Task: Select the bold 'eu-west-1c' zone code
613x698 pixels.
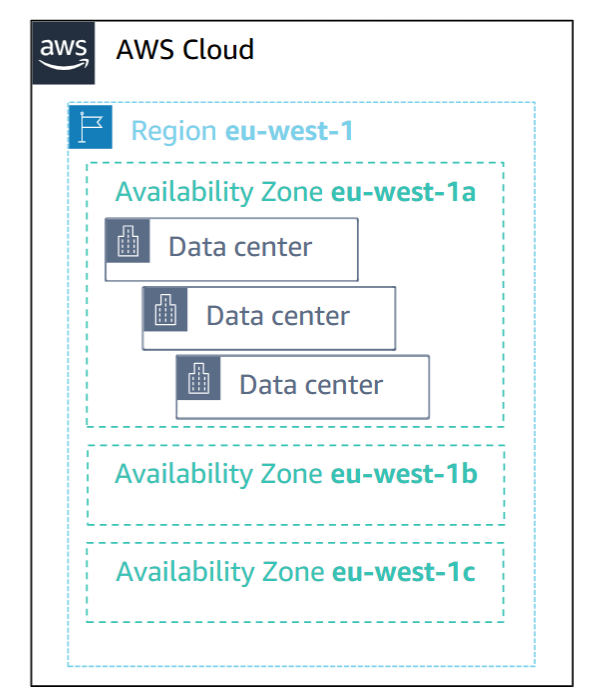Action: click(403, 572)
